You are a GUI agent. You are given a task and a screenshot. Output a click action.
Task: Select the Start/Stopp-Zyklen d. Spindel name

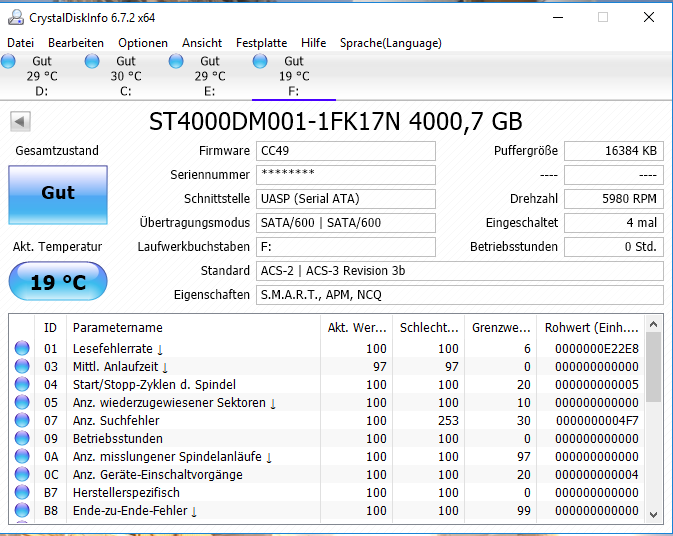(x=154, y=385)
